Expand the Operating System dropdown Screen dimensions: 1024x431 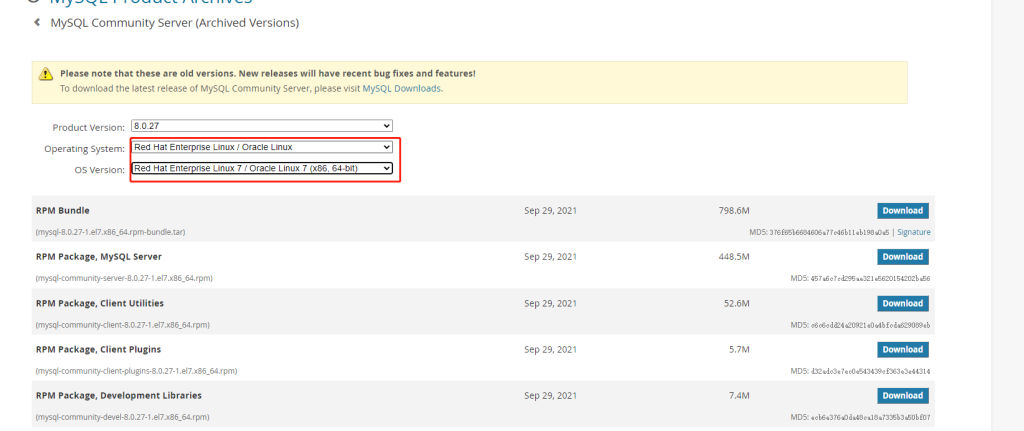[261, 147]
